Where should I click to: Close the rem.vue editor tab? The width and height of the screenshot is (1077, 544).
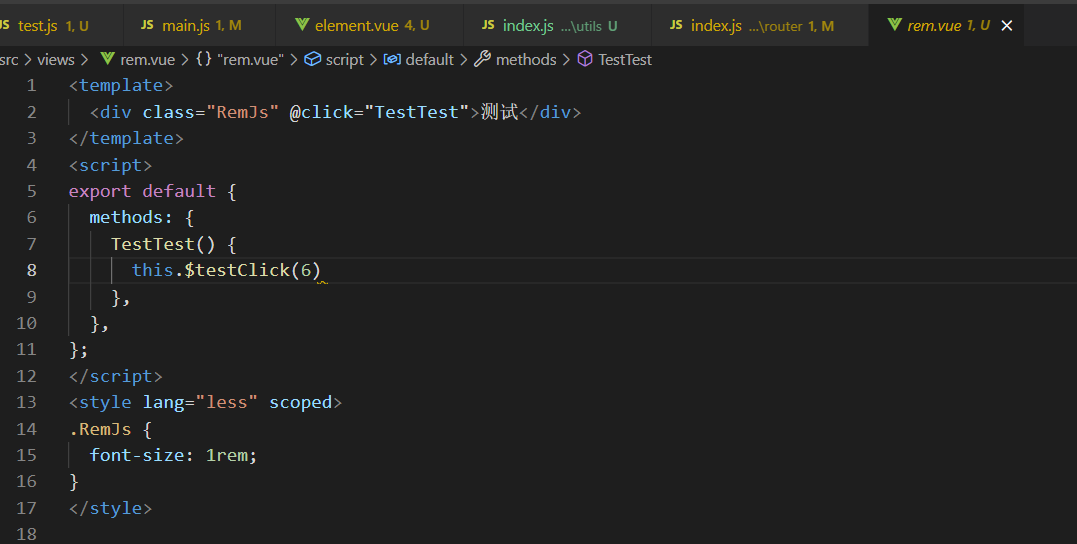pos(1007,26)
